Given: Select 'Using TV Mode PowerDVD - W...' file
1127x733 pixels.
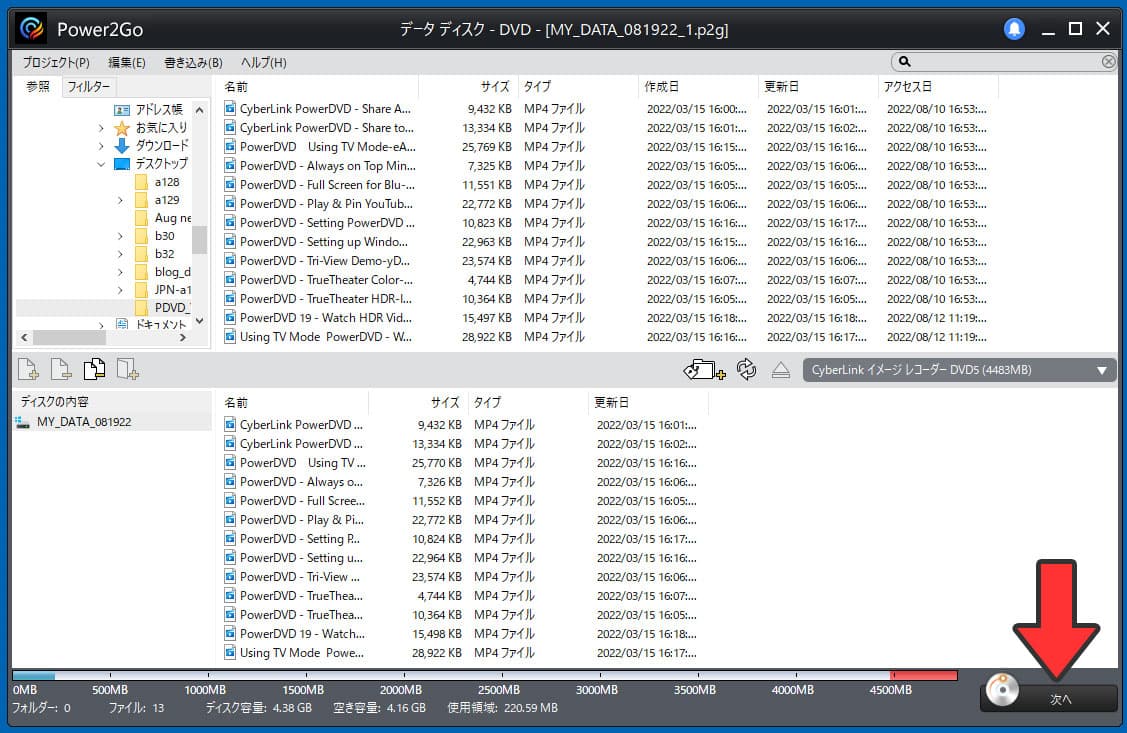Looking at the screenshot, I should pos(326,336).
